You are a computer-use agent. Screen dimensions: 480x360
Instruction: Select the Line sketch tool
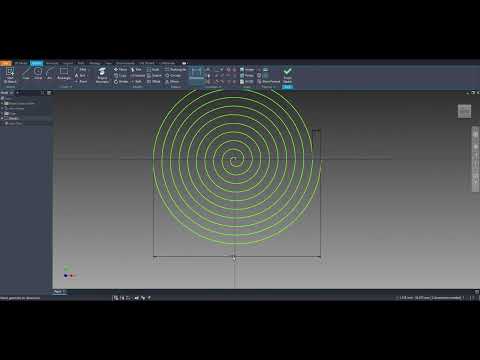coord(26,73)
